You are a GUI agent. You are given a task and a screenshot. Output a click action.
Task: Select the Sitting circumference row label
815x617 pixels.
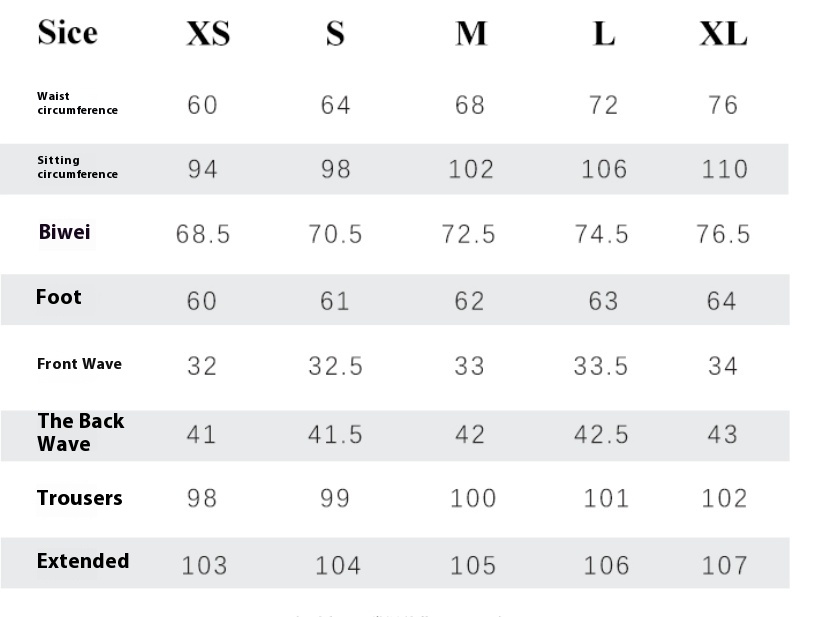(77, 167)
